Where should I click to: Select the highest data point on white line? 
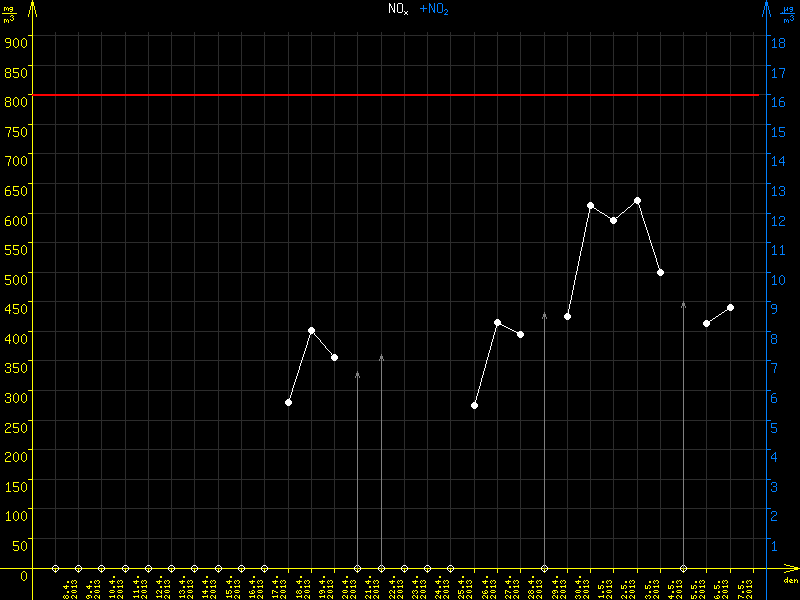click(637, 201)
